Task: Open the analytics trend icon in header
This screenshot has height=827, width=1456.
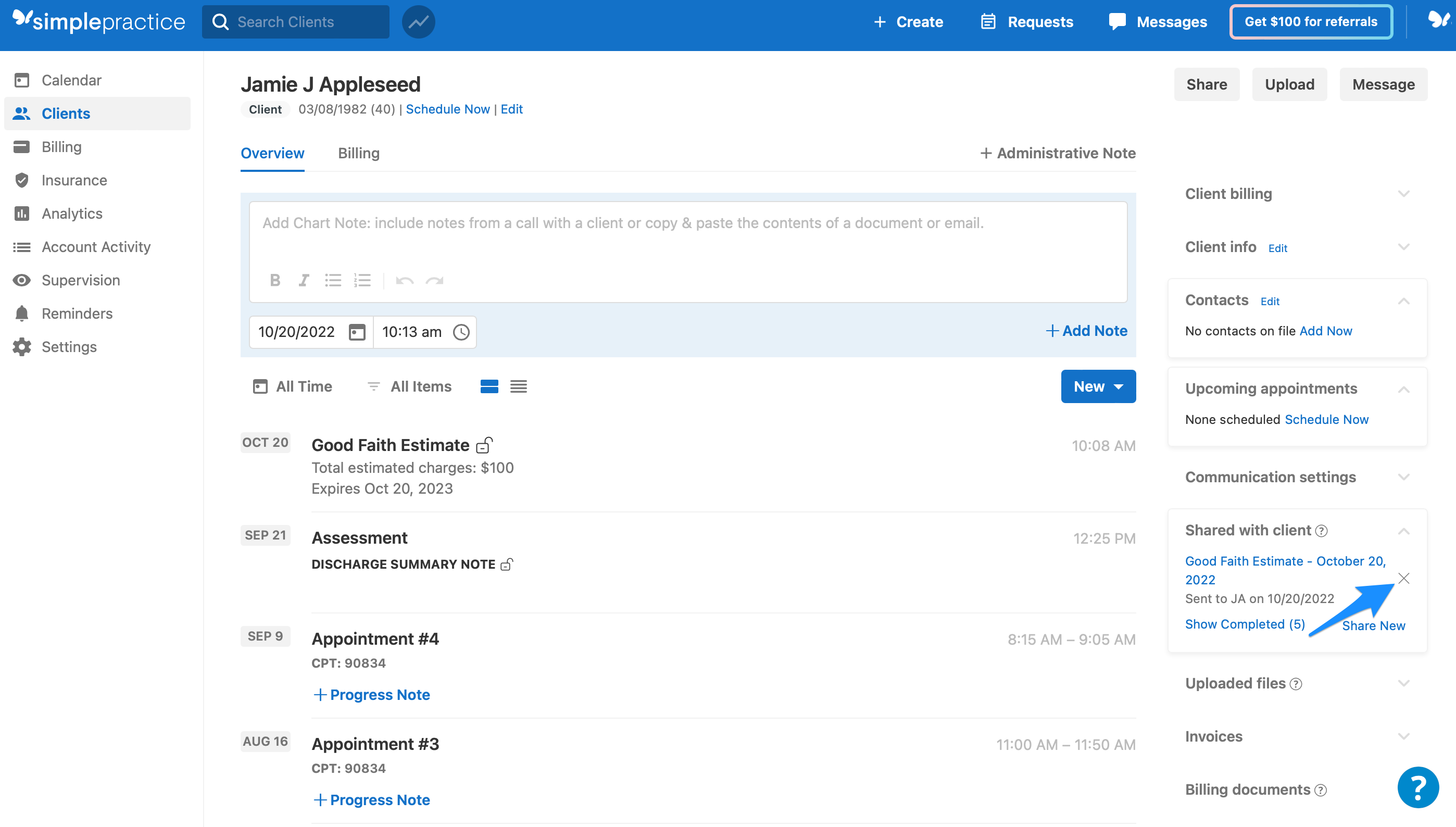Action: coord(419,22)
